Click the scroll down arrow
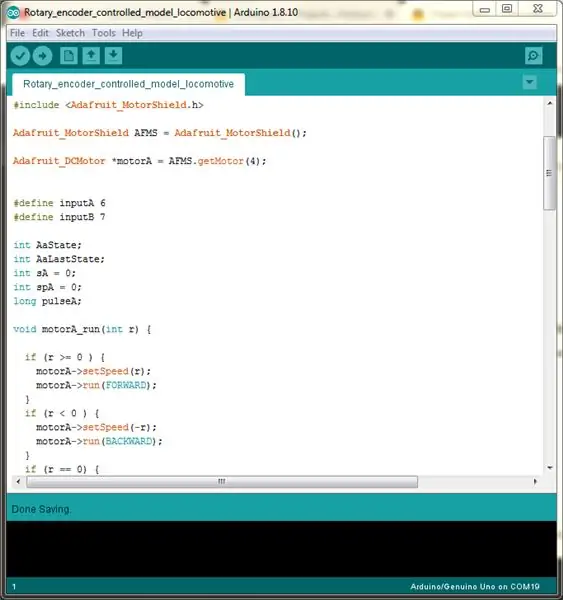The height and width of the screenshot is (600, 563). pos(550,468)
